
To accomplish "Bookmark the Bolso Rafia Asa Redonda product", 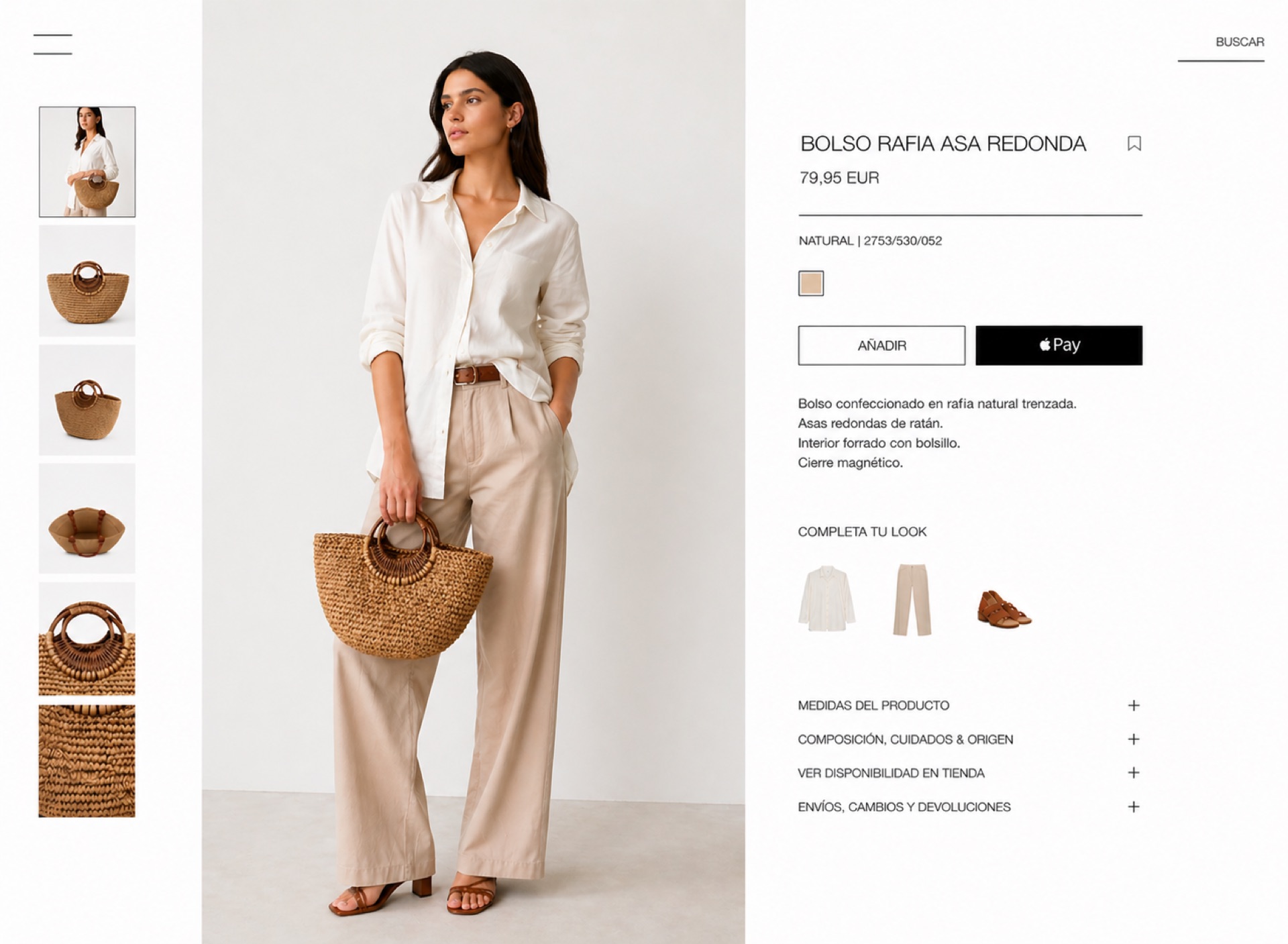I will click(x=1134, y=144).
